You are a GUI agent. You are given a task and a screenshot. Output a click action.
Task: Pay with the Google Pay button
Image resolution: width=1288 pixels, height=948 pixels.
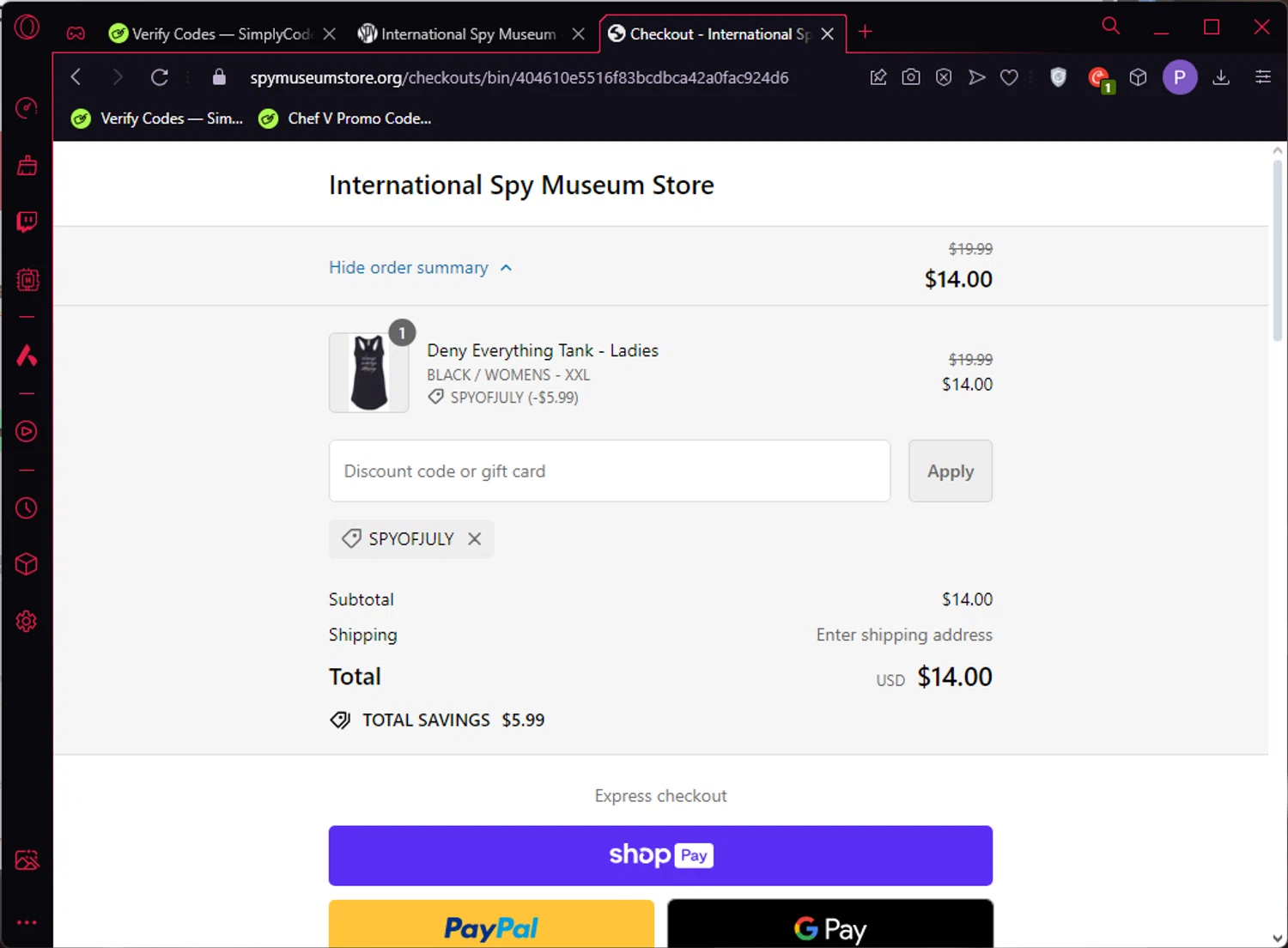coord(830,924)
